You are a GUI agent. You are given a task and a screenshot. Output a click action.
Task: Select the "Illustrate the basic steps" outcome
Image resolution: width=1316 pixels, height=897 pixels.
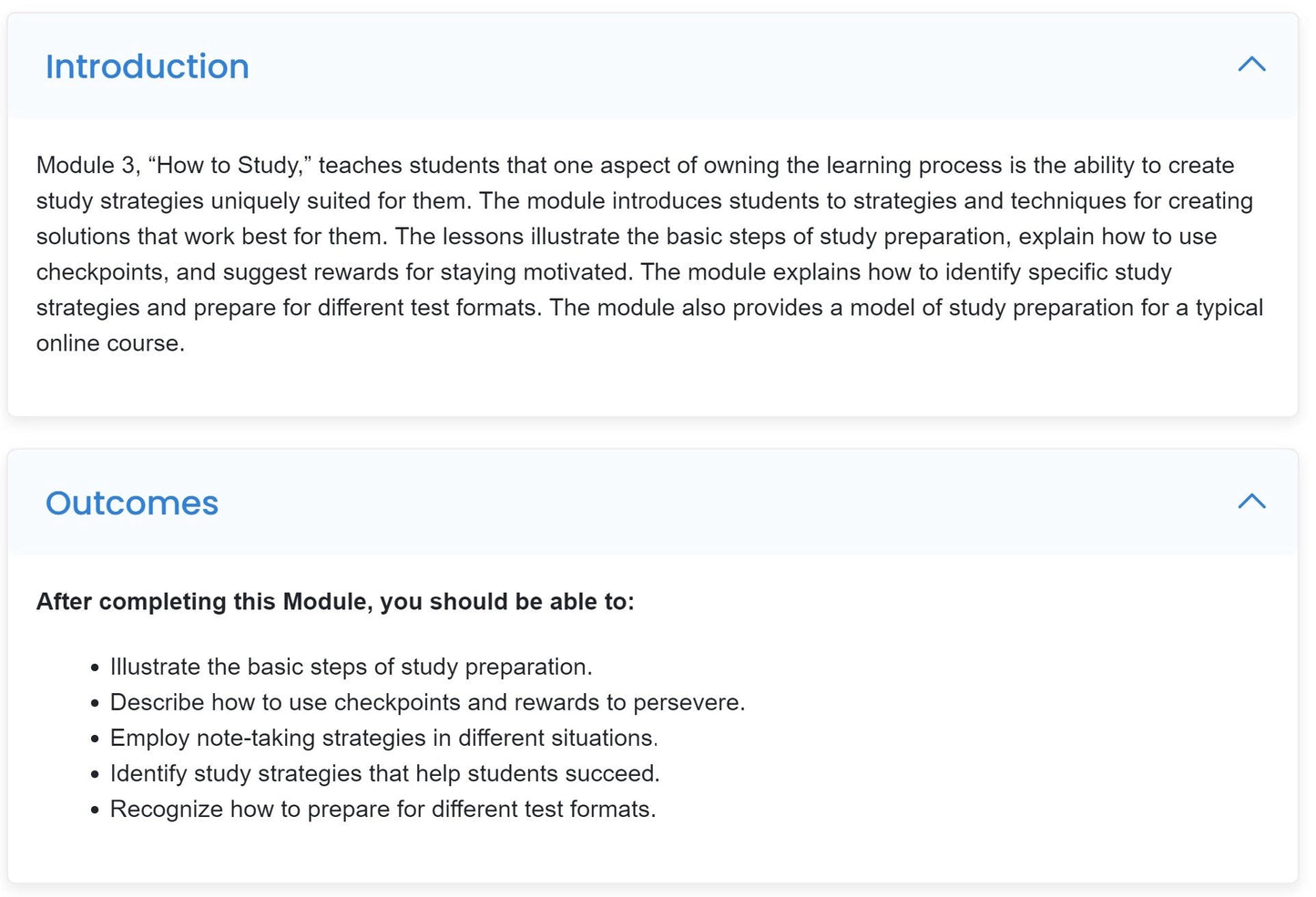[x=351, y=668]
